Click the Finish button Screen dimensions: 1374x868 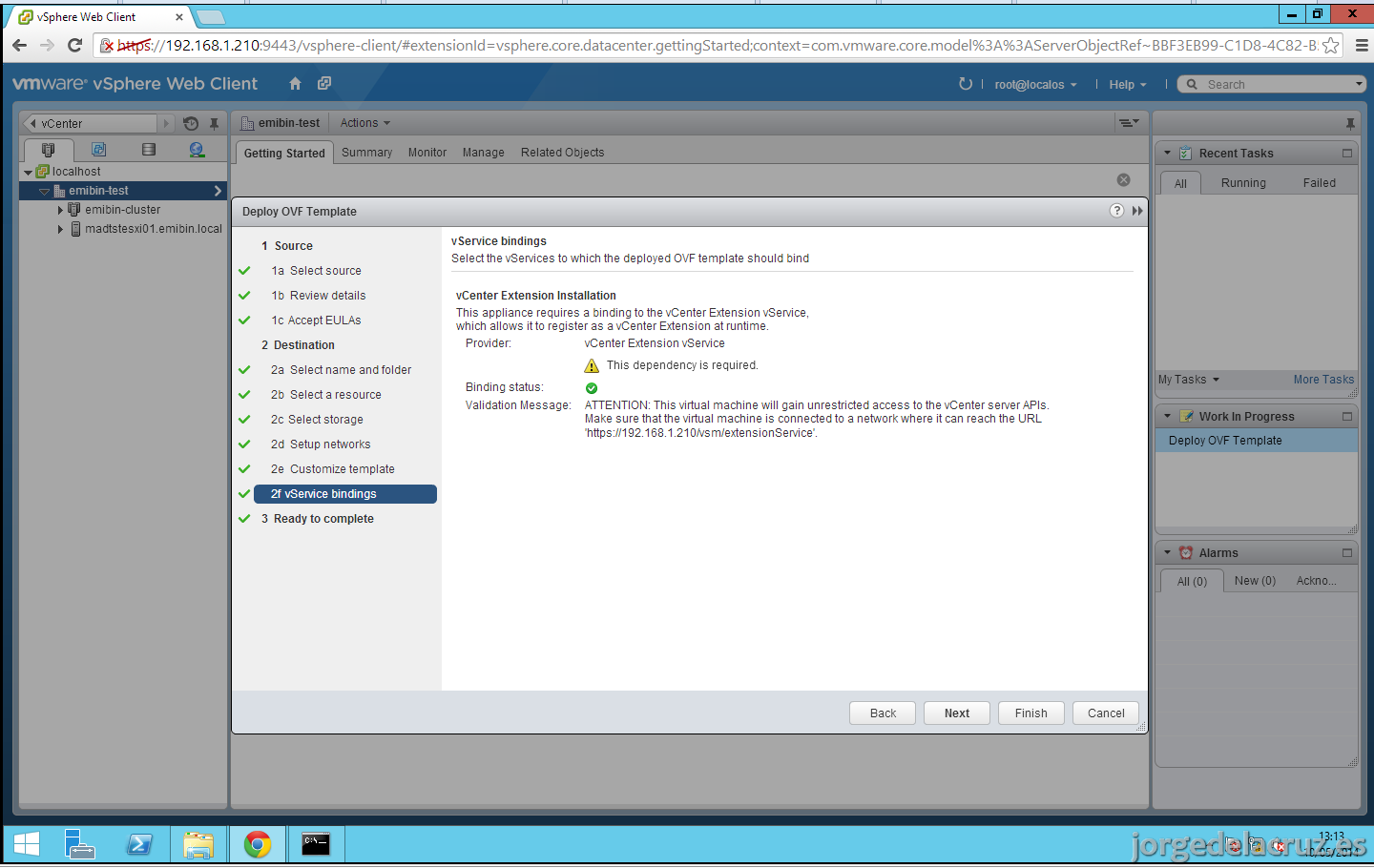pos(1031,713)
